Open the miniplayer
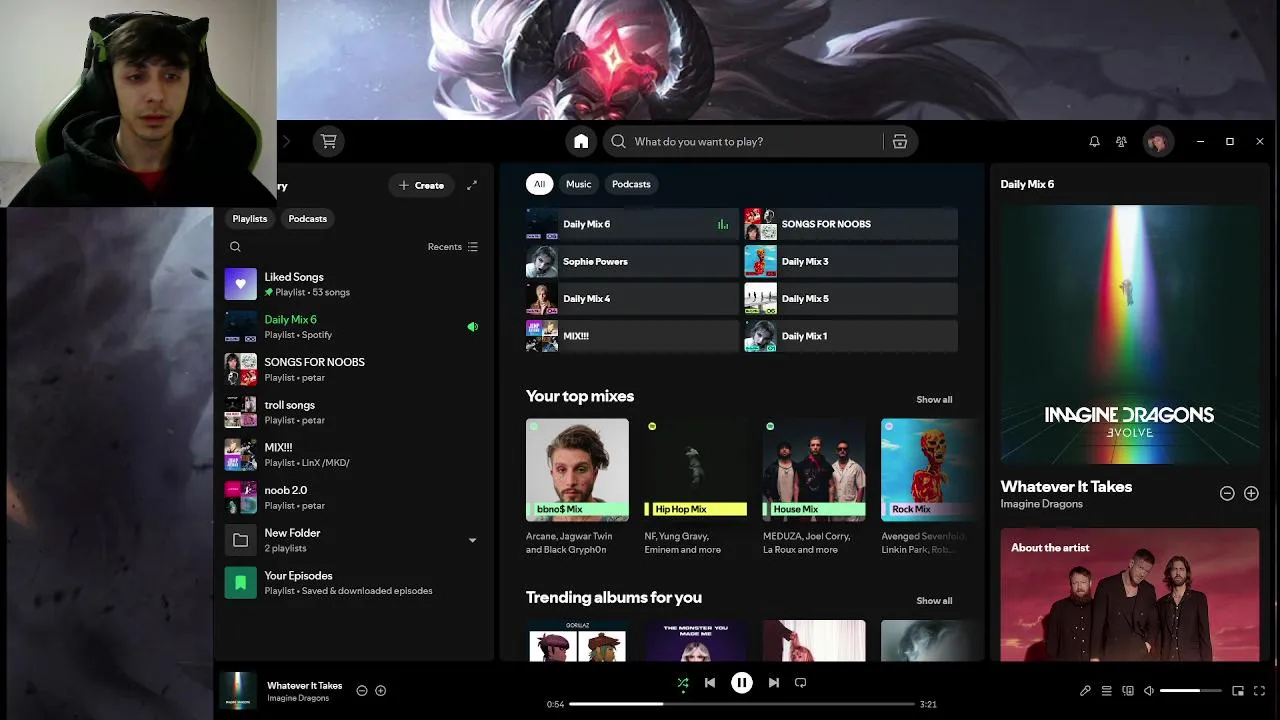This screenshot has width=1280, height=720. coord(1238,690)
